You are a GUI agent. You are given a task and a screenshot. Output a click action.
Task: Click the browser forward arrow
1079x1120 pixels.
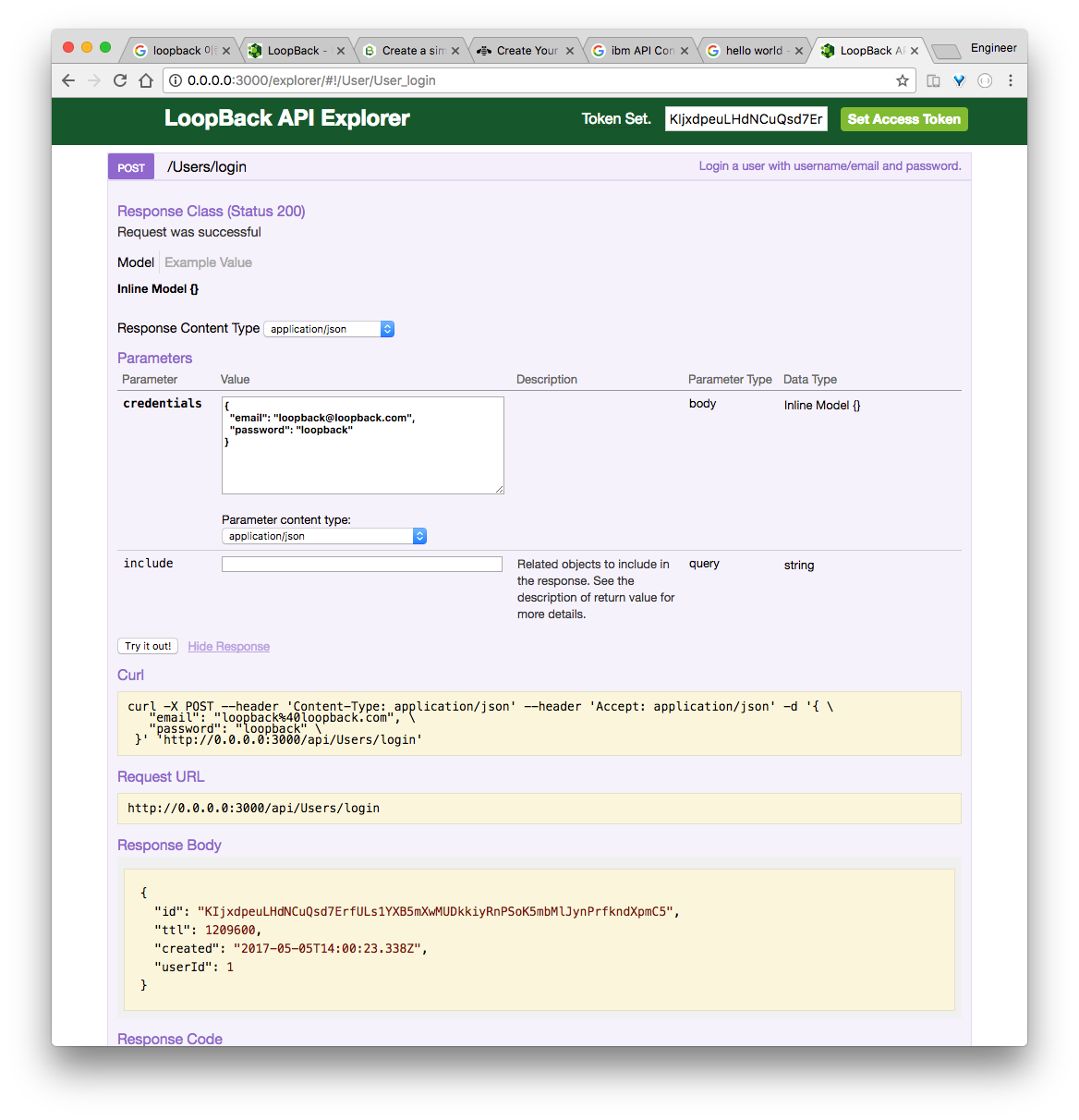point(94,80)
